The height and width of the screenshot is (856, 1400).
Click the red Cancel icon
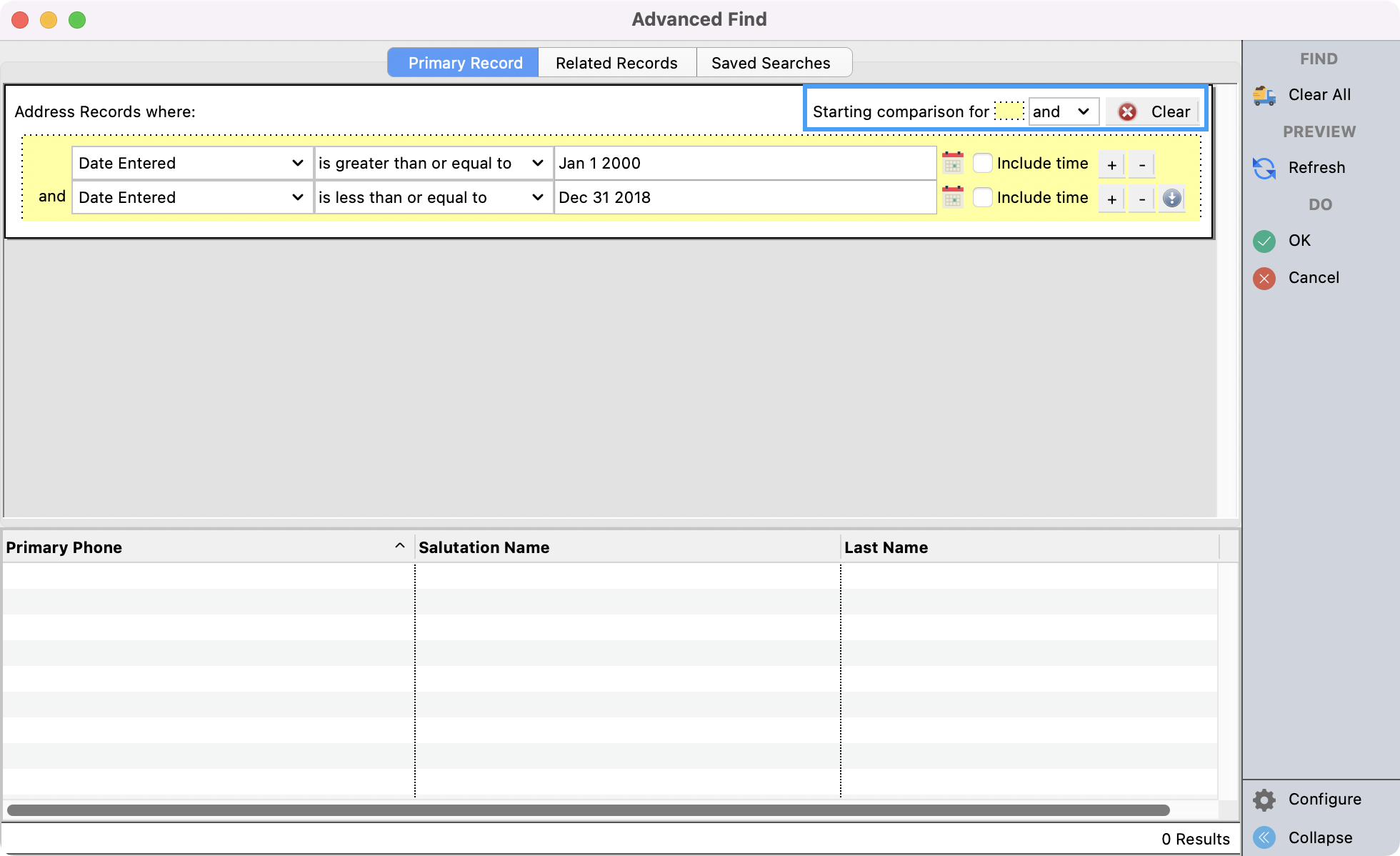click(x=1264, y=278)
